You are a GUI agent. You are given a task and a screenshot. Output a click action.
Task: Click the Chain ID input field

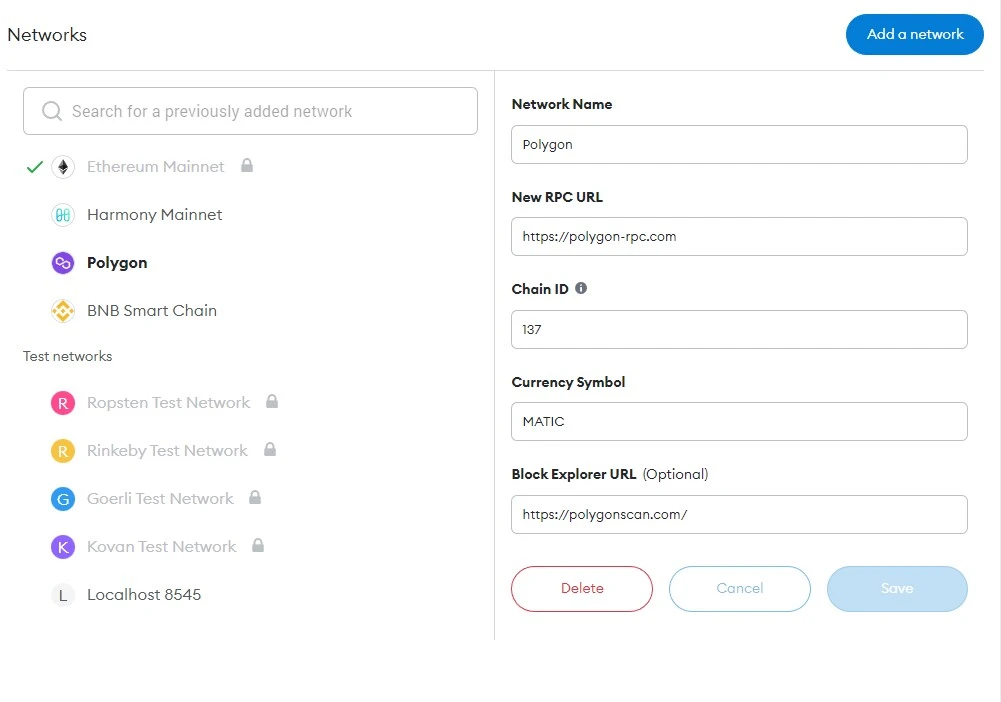point(739,329)
